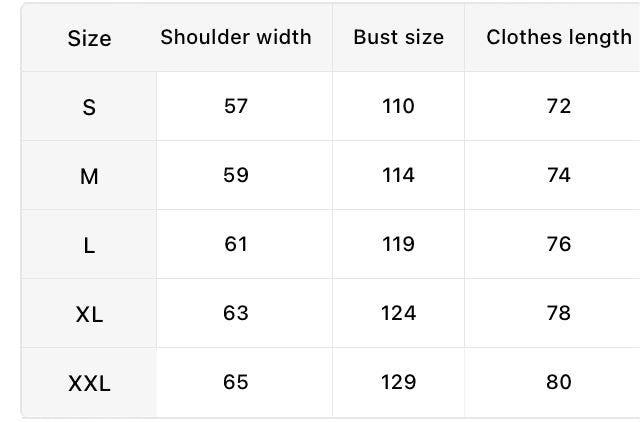Click the Size column header
Viewport: 640px width, 422px height.
[x=89, y=38]
